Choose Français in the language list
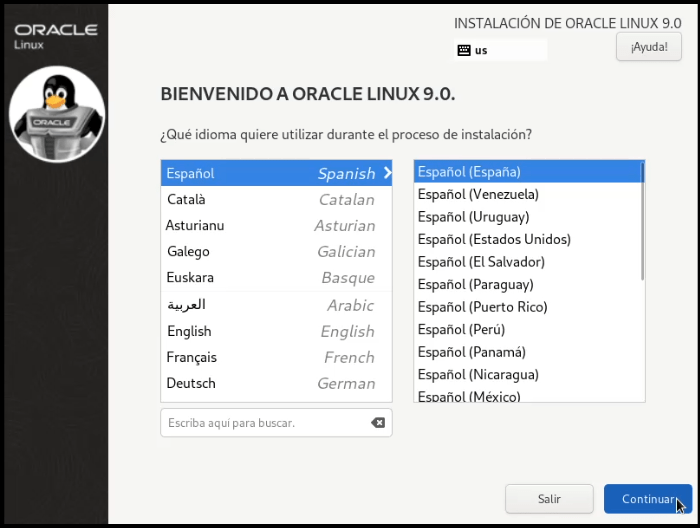Viewport: 700px width, 528px height. 275,357
